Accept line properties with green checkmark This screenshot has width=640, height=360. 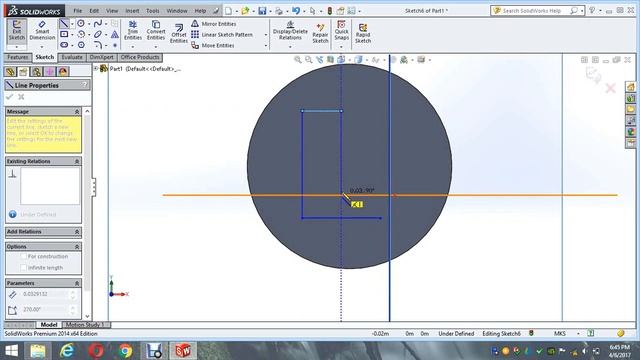[9, 97]
